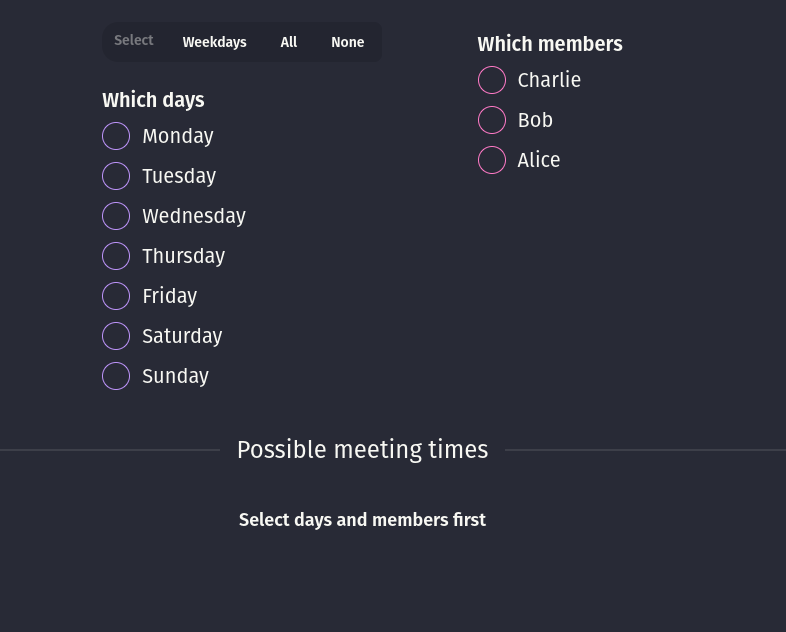Click the None preset button
The height and width of the screenshot is (632, 786).
(x=347, y=42)
